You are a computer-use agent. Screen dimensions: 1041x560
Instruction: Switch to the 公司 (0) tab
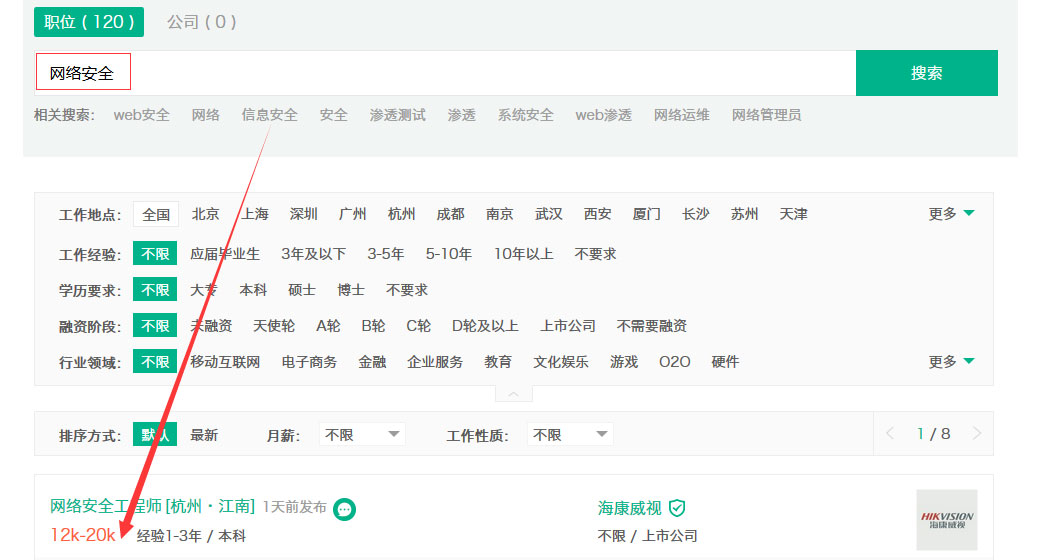coord(201,22)
